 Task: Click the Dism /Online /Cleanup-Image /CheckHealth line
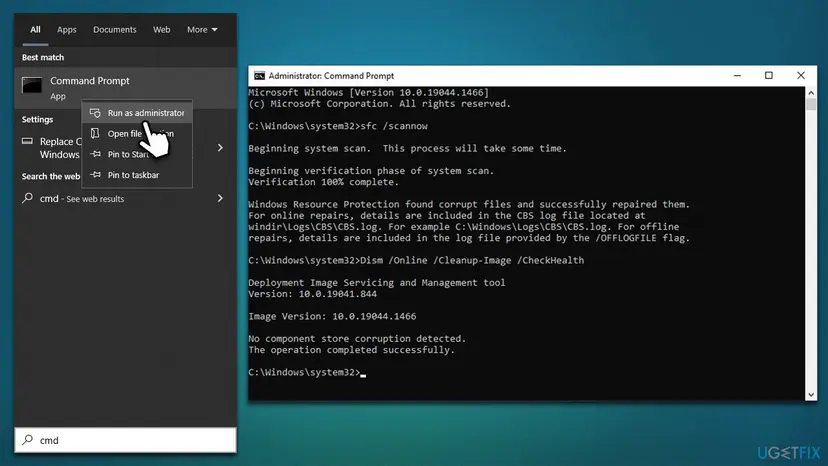pyautogui.click(x=416, y=260)
